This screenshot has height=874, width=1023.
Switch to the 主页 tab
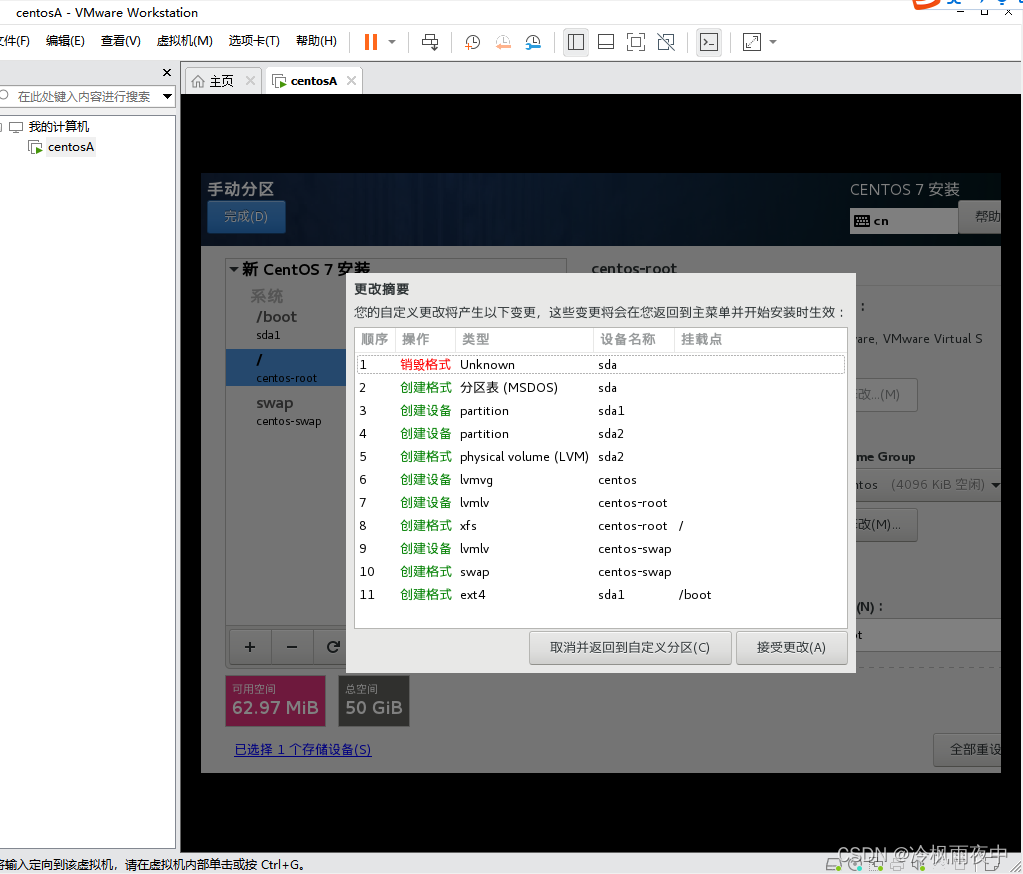click(x=222, y=81)
